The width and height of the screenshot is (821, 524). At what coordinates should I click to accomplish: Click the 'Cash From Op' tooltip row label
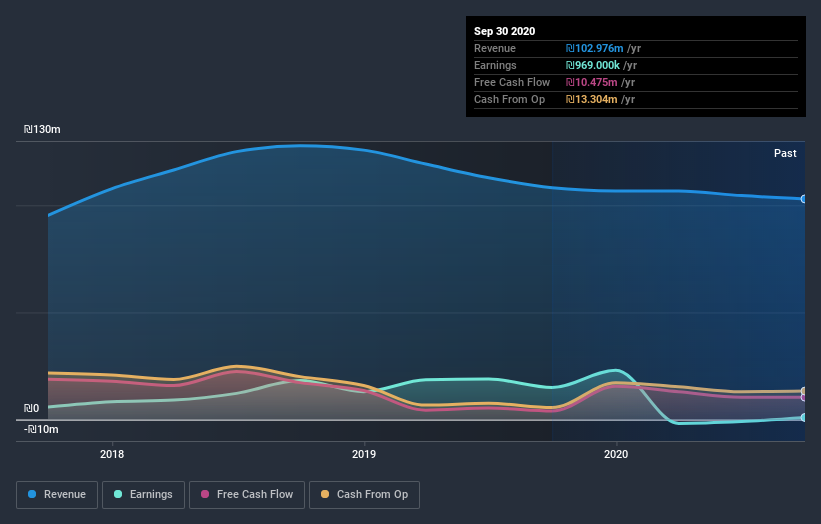point(509,99)
